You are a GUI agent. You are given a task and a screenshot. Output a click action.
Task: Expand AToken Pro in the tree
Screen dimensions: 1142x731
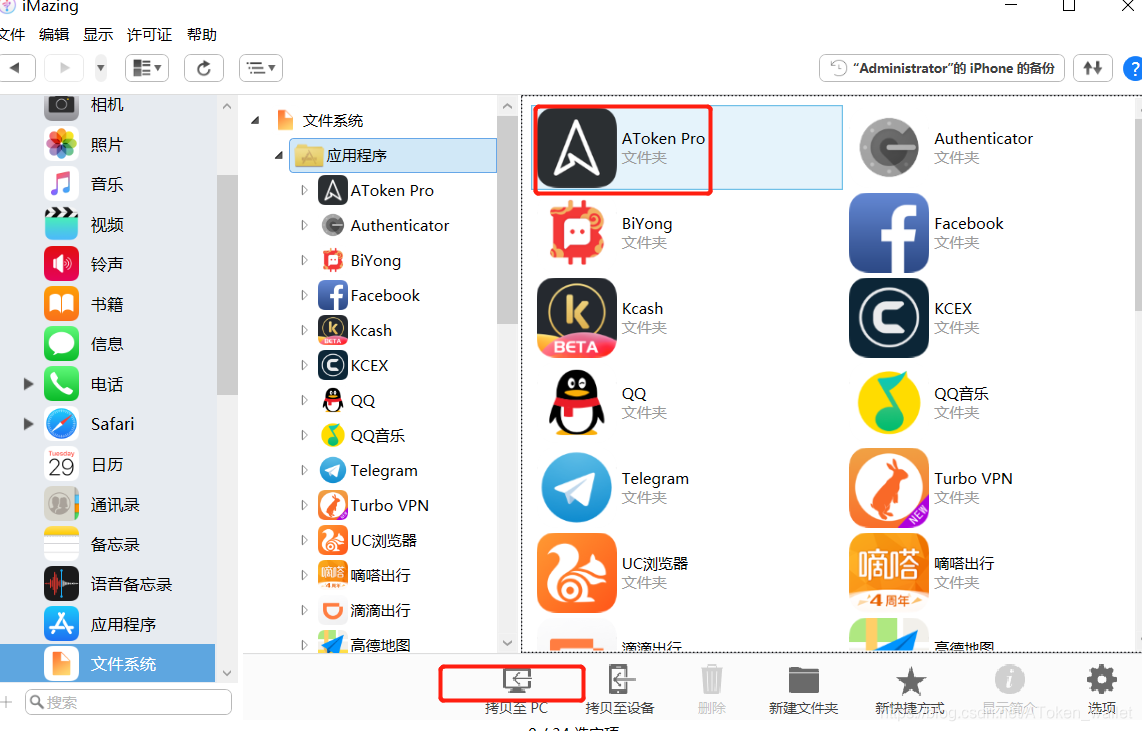(x=304, y=190)
